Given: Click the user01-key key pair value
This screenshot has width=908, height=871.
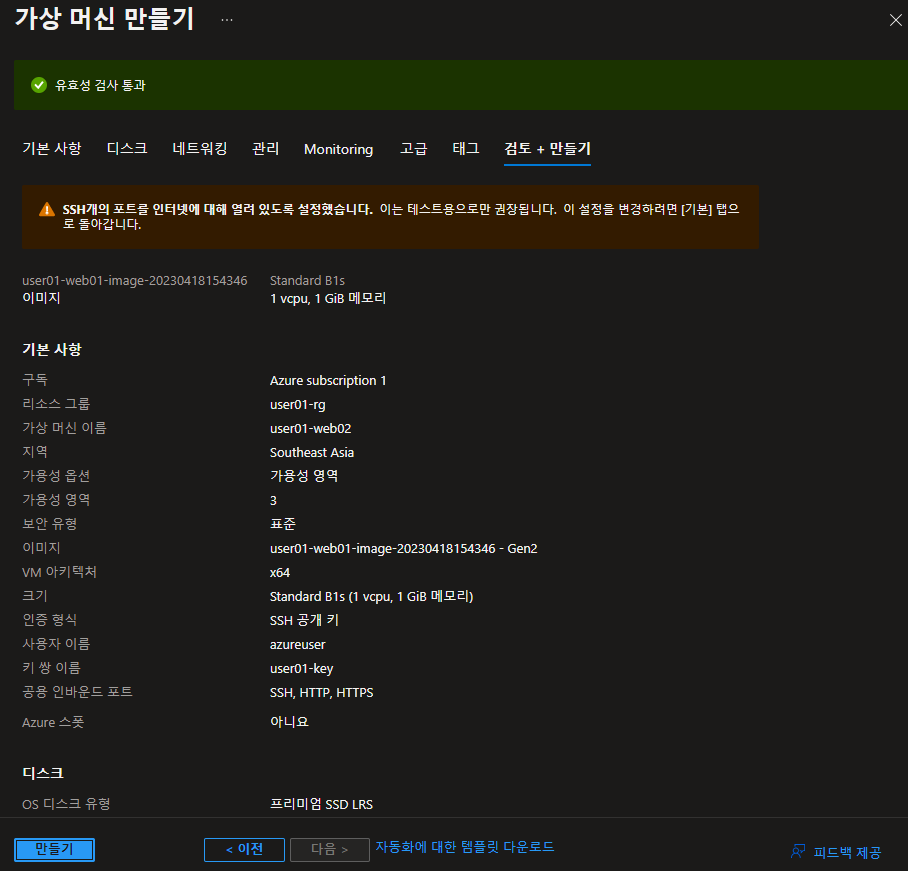Looking at the screenshot, I should coord(302,668).
